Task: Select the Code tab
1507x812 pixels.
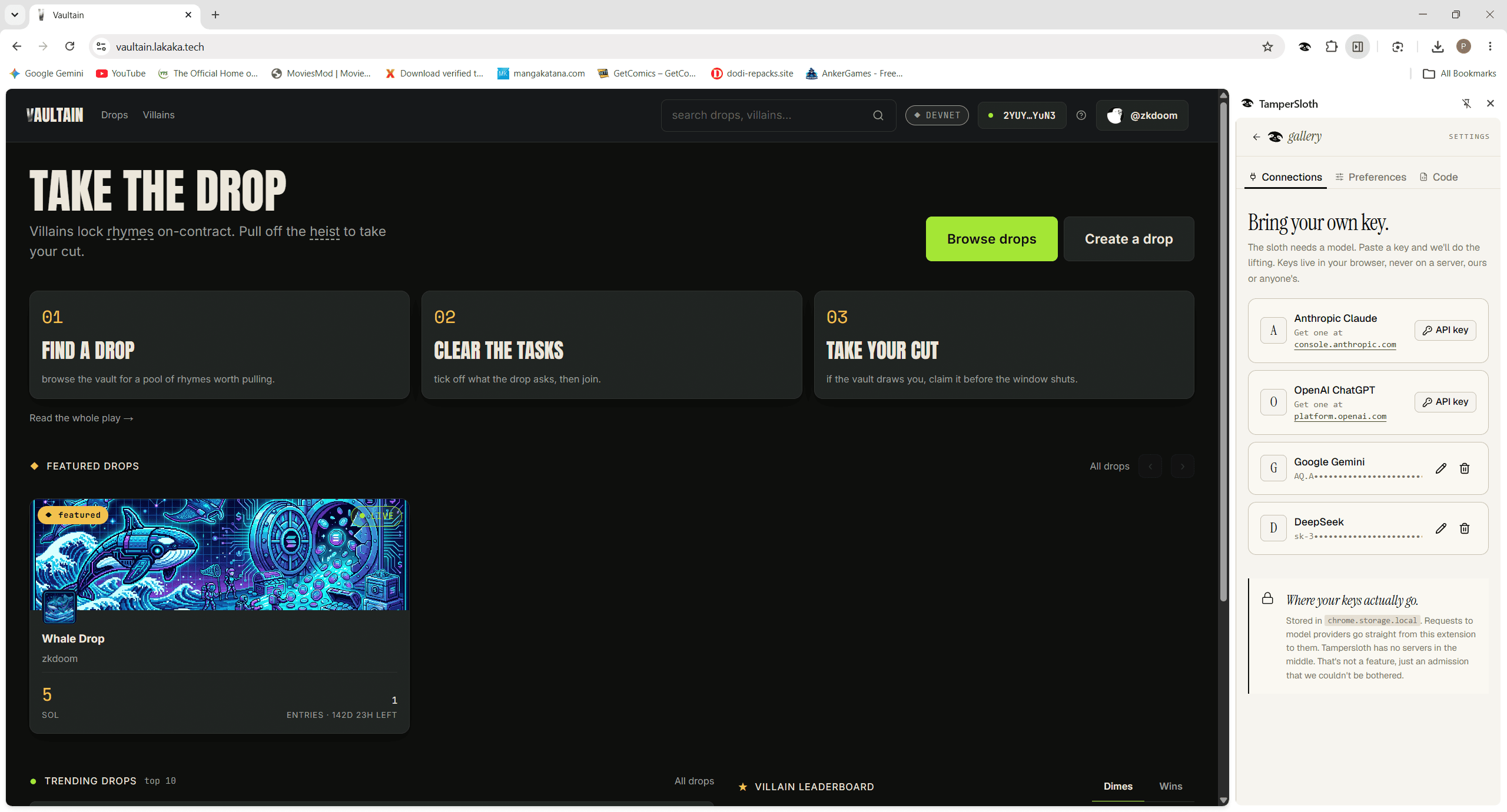Action: [1439, 177]
